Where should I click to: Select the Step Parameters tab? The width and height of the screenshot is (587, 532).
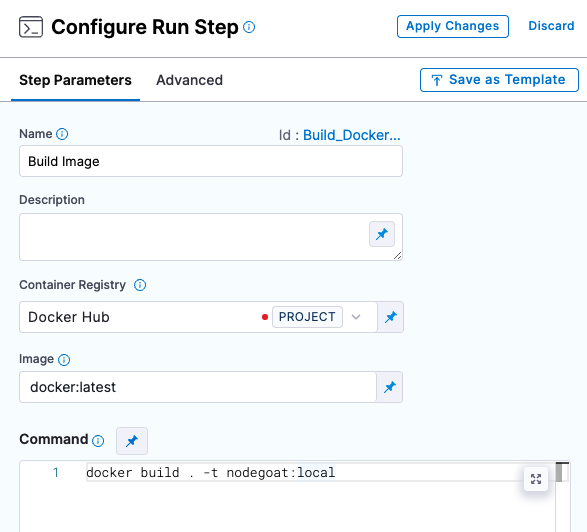[75, 80]
